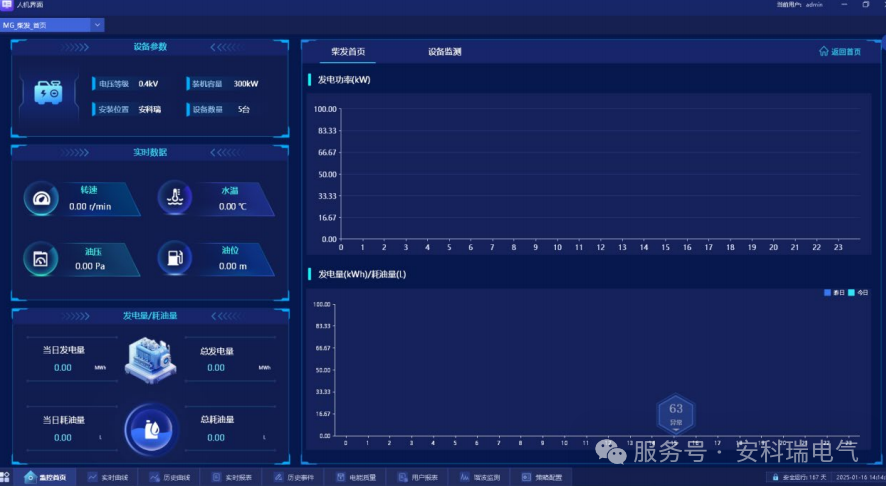Click the 水温 thermometer icon

tap(175, 197)
